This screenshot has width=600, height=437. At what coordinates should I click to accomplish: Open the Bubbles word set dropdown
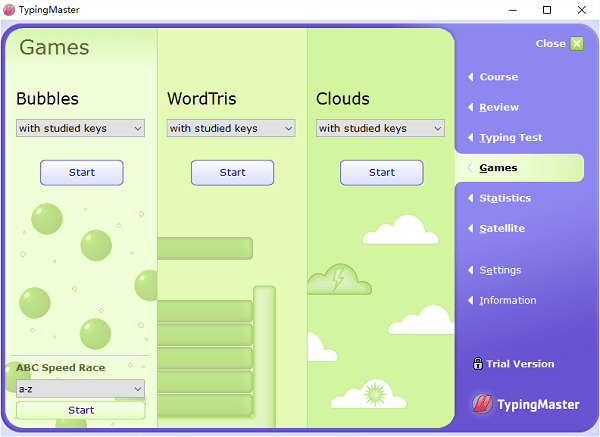pyautogui.click(x=80, y=128)
